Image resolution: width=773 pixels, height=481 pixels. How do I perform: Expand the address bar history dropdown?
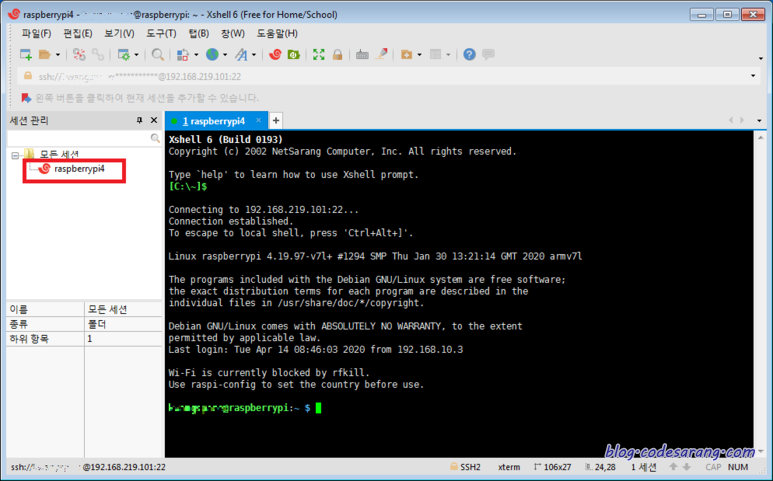click(x=753, y=76)
